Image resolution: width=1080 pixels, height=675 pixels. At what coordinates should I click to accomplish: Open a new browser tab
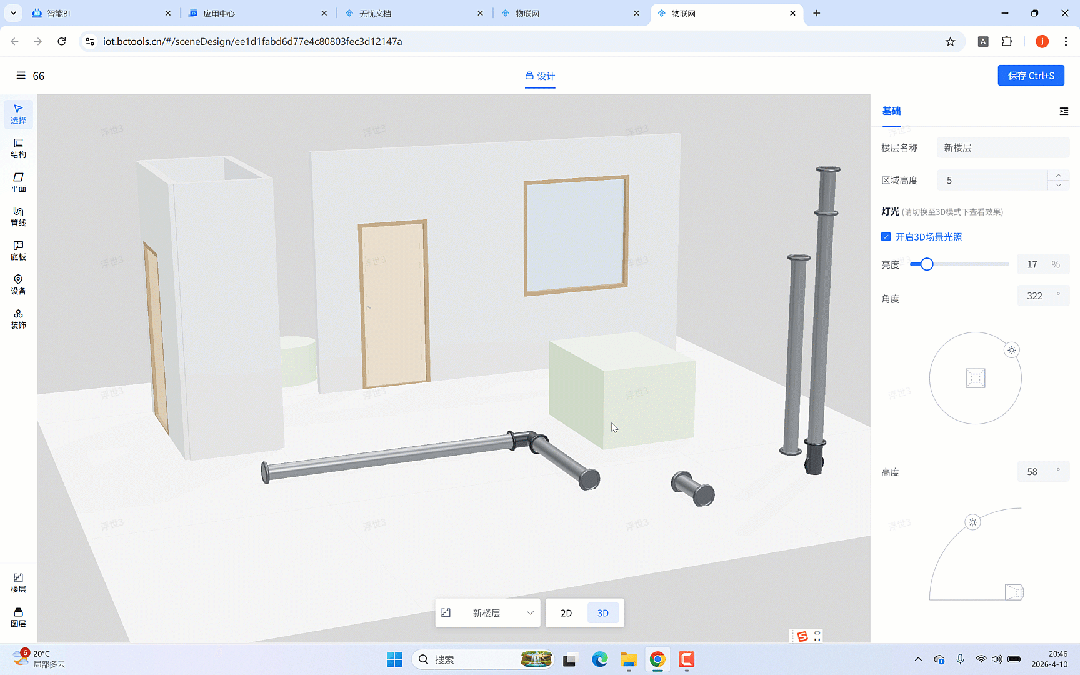816,13
